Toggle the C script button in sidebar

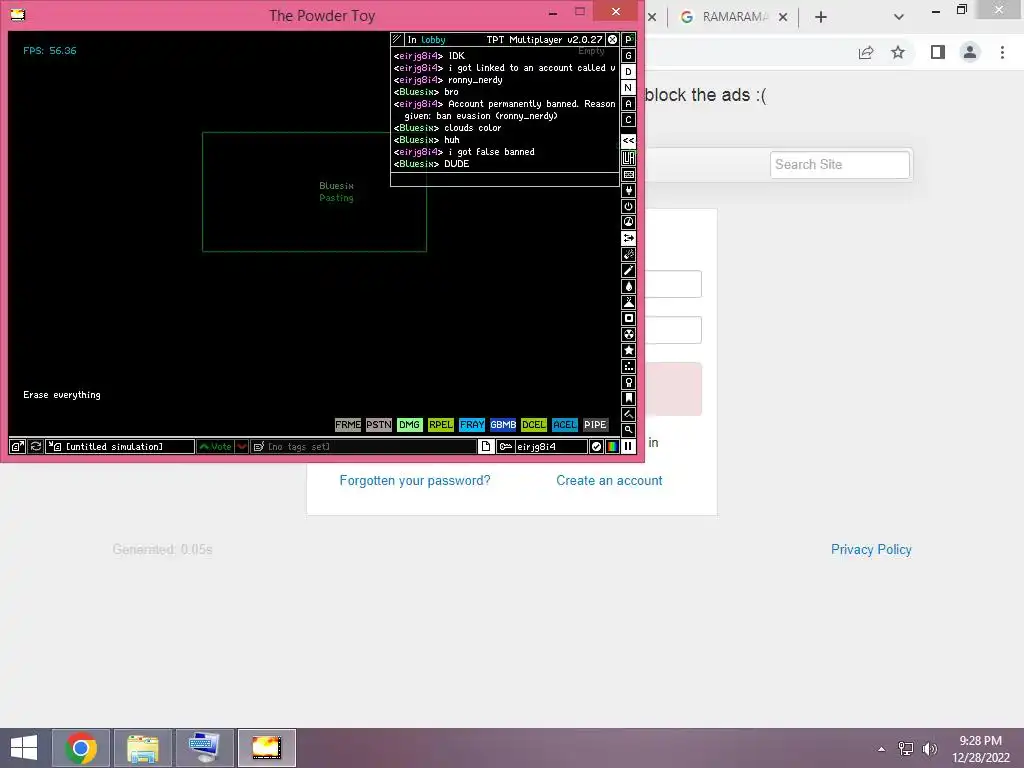click(628, 120)
